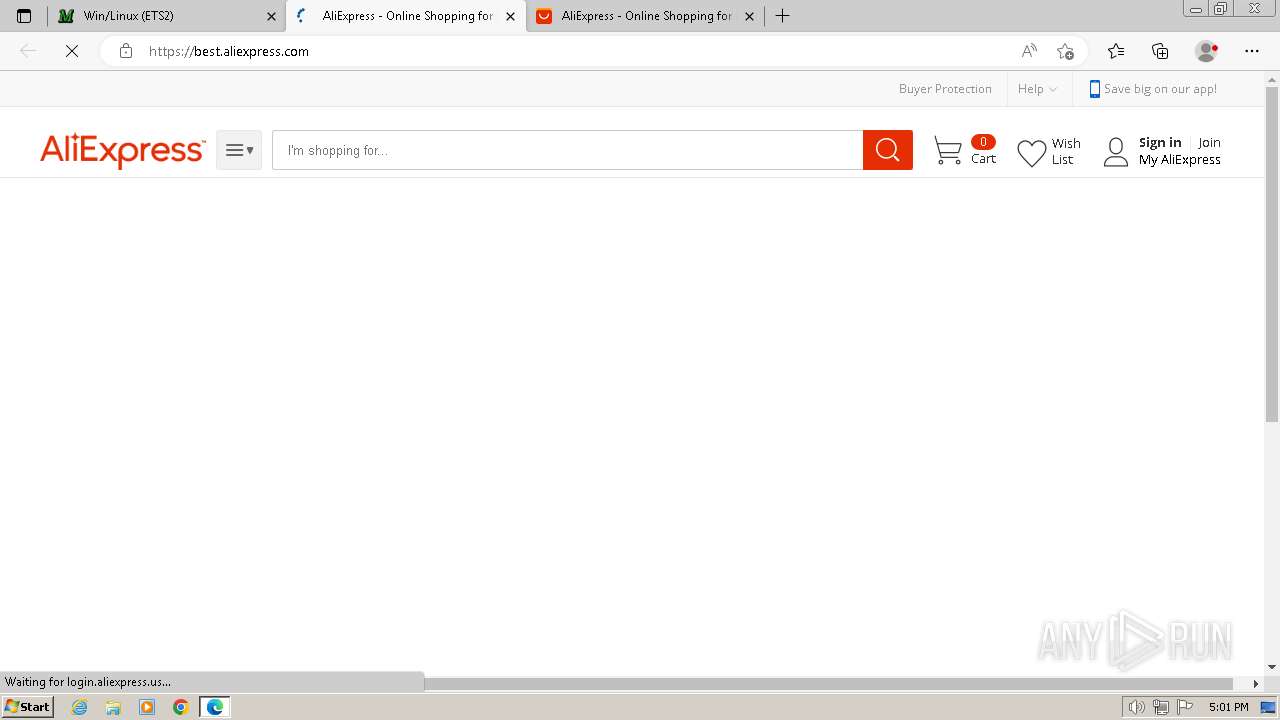The image size is (1280, 720).
Task: Close the third AliExpress tab
Action: [749, 16]
